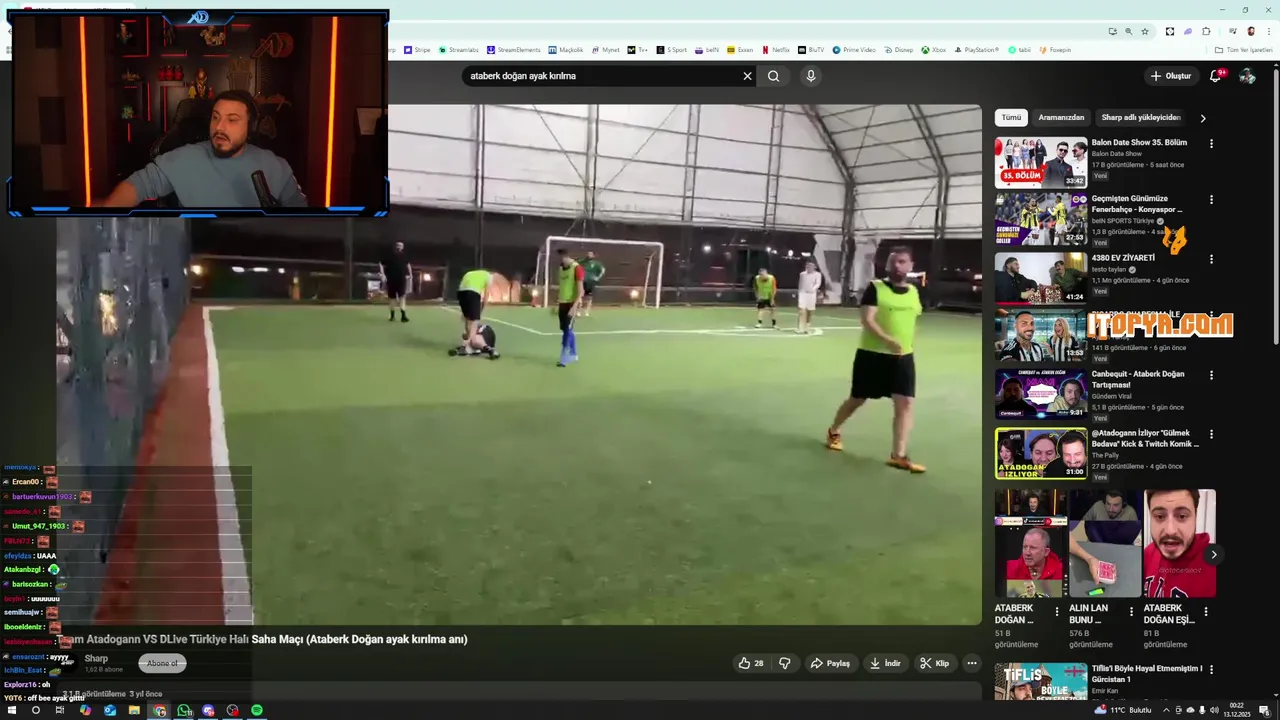Like the video with thumbs up

point(751,663)
